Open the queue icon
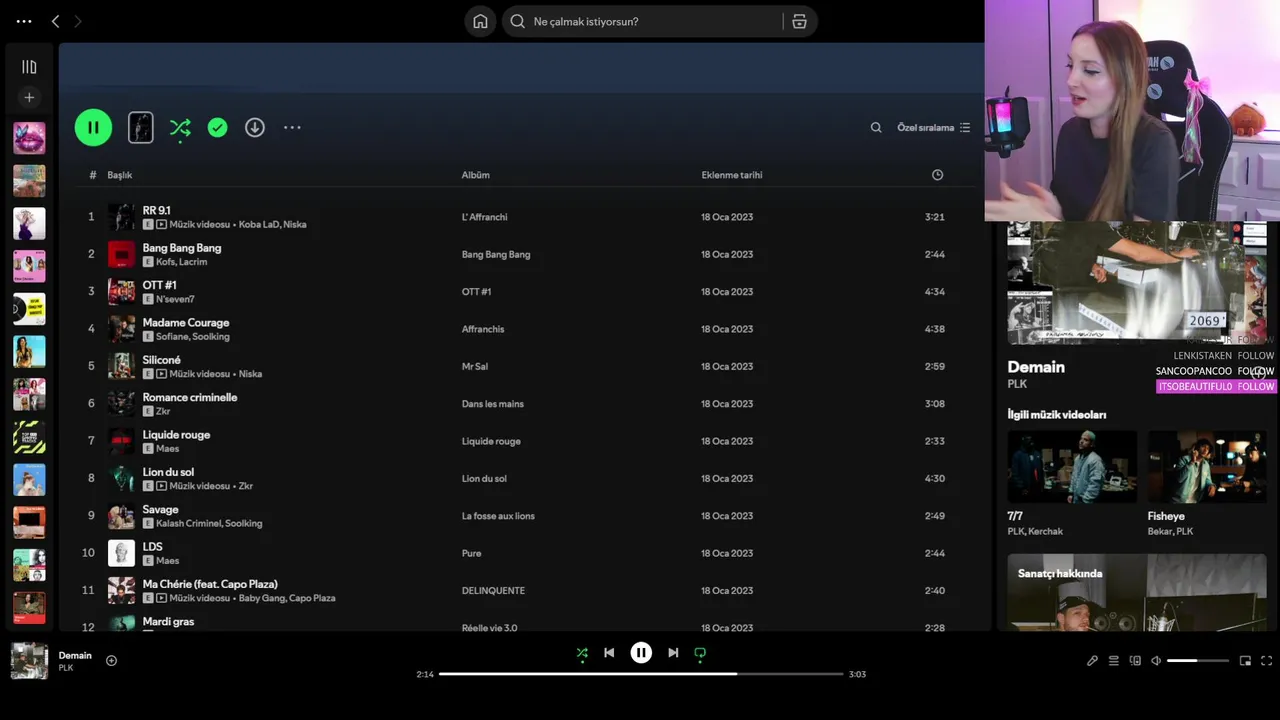This screenshot has height=720, width=1280. pyautogui.click(x=1114, y=661)
